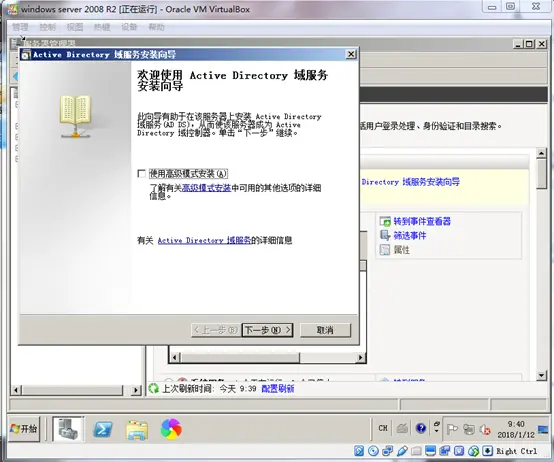Click the 配置刷新 link
Viewport: 554px width, 462px height.
278,389
